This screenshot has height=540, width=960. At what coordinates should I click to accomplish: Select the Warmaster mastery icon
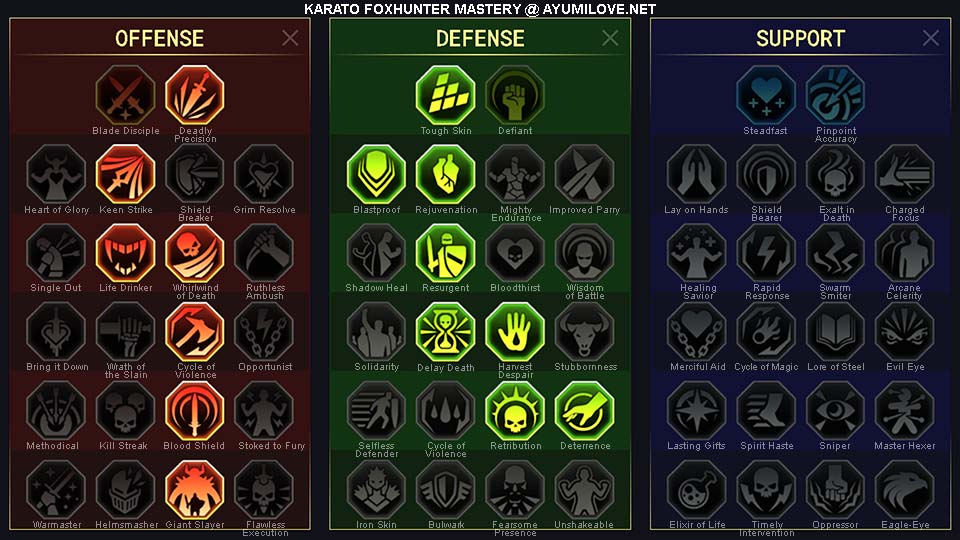coord(56,490)
